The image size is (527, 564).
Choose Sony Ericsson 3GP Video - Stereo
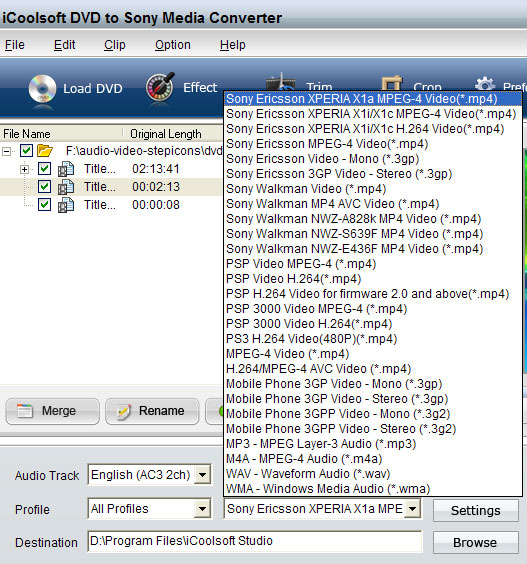point(373,174)
